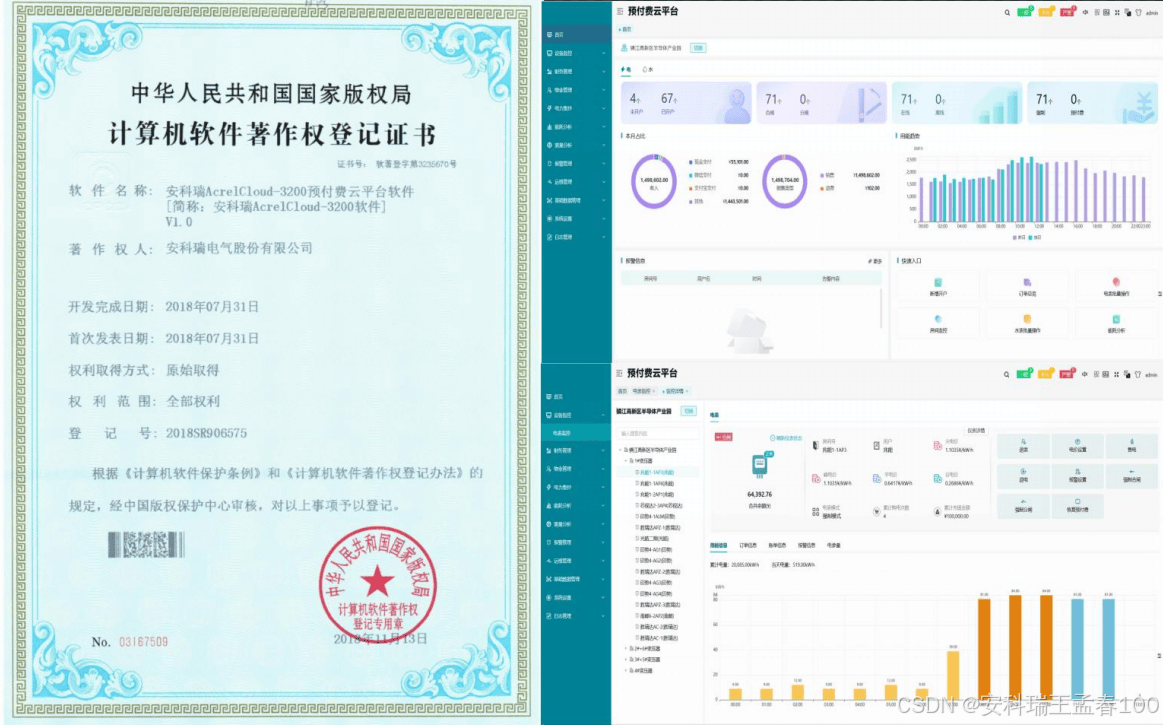Image resolution: width=1163 pixels, height=725 pixels.
Task: Expand 报警管理 in the home dashboard sidebar
Action: [576, 163]
